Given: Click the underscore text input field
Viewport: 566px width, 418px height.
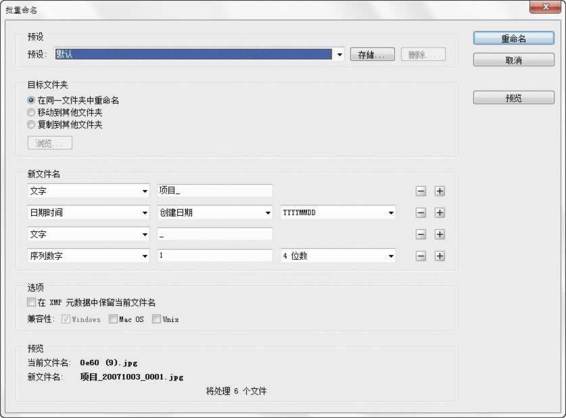Looking at the screenshot, I should [x=215, y=234].
